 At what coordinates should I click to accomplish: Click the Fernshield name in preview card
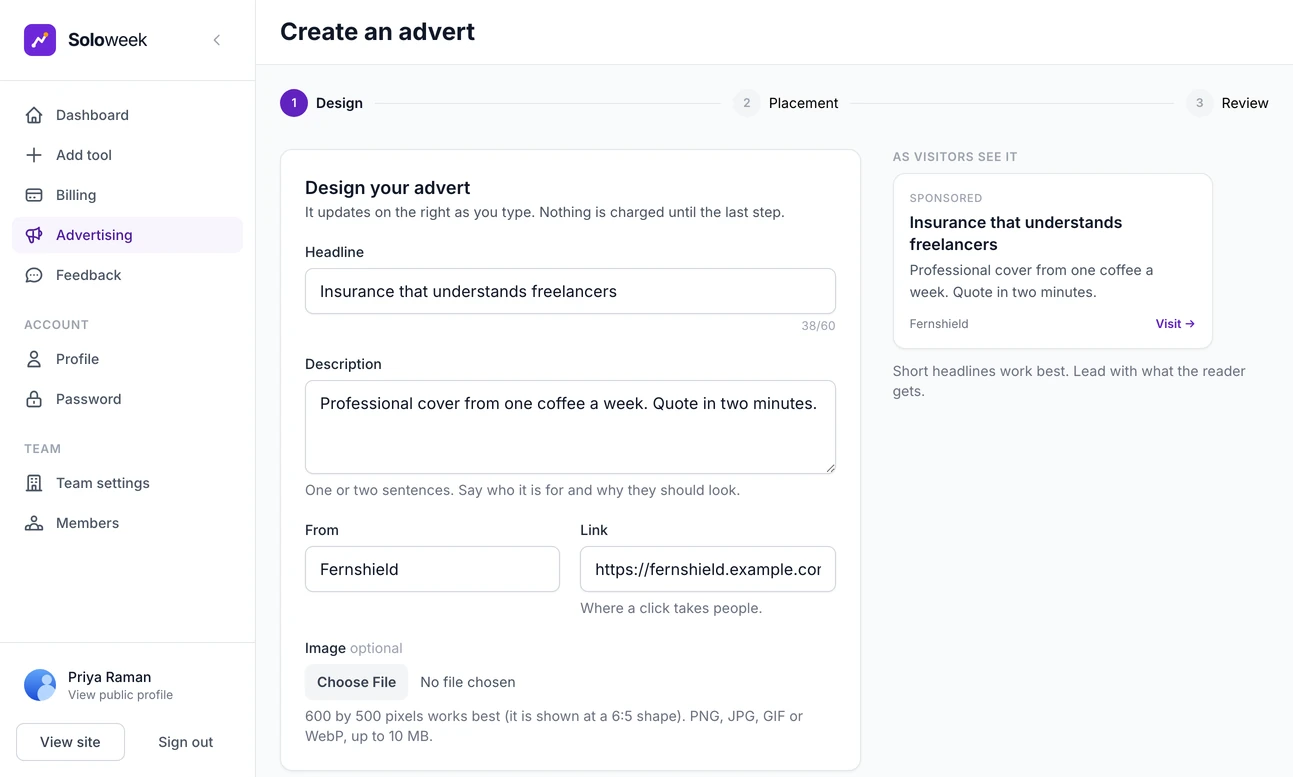point(939,324)
